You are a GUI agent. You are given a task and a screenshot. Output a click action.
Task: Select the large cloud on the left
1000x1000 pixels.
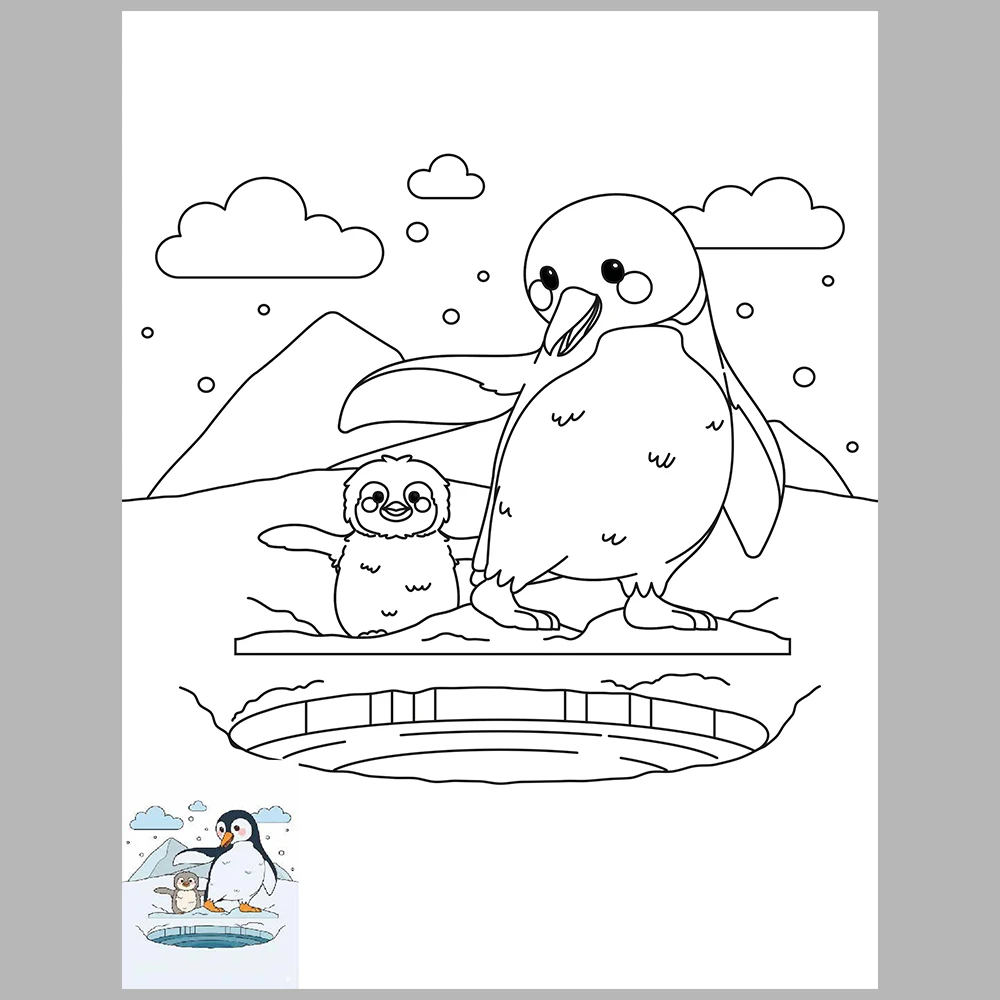point(269,228)
